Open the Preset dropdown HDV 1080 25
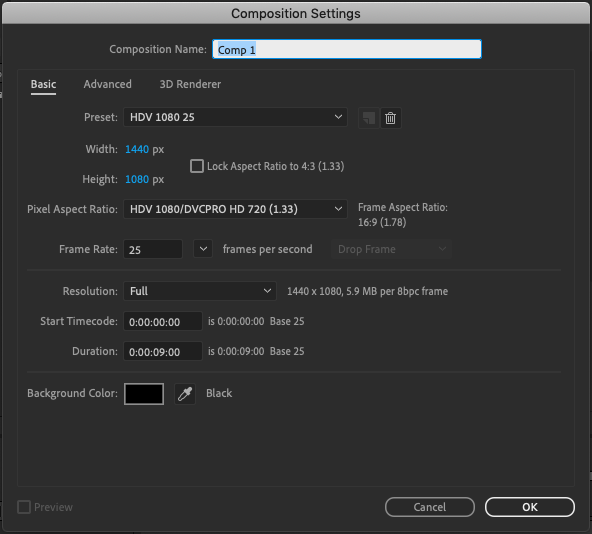 coord(235,117)
